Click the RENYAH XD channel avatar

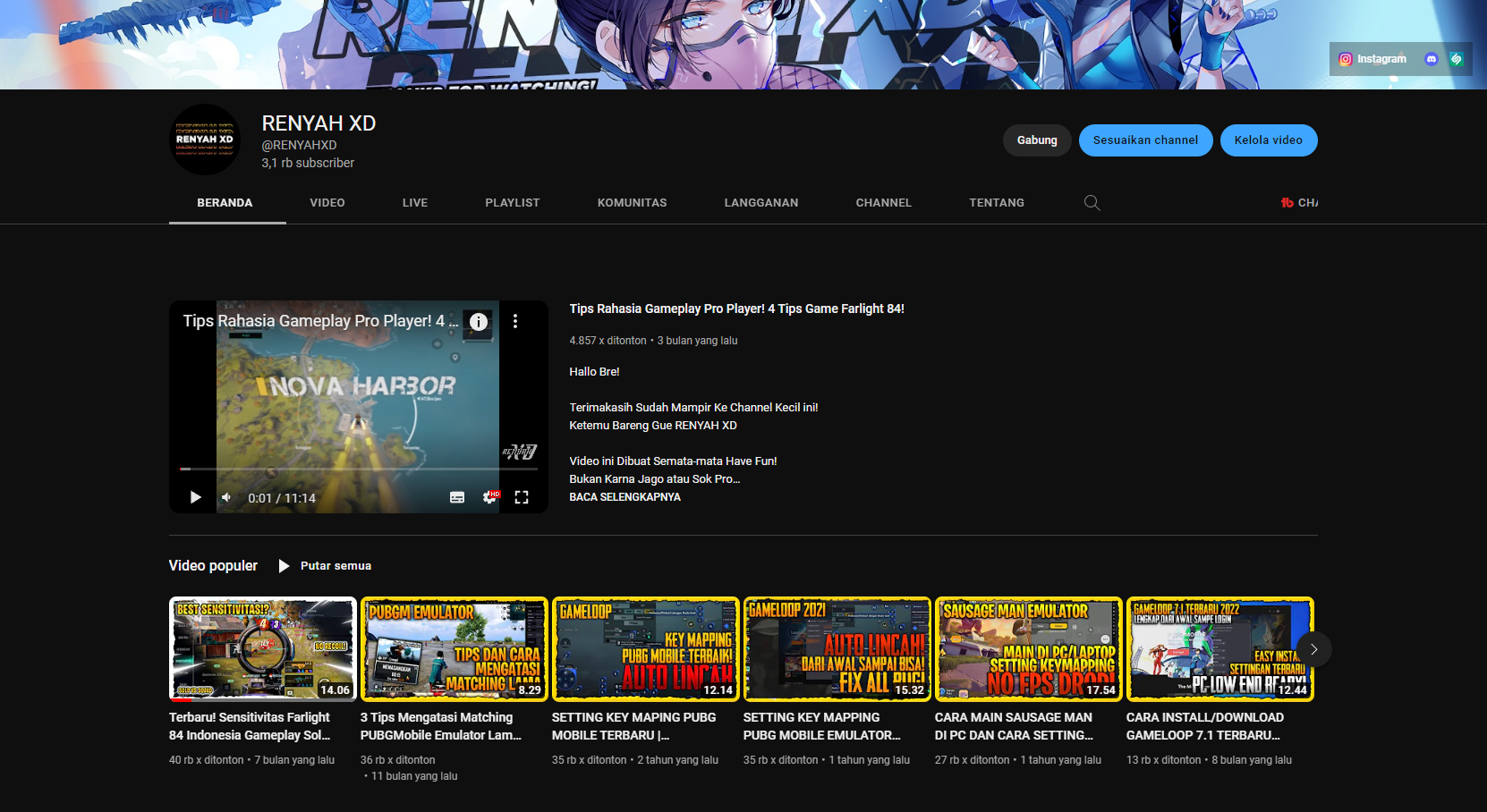point(205,140)
